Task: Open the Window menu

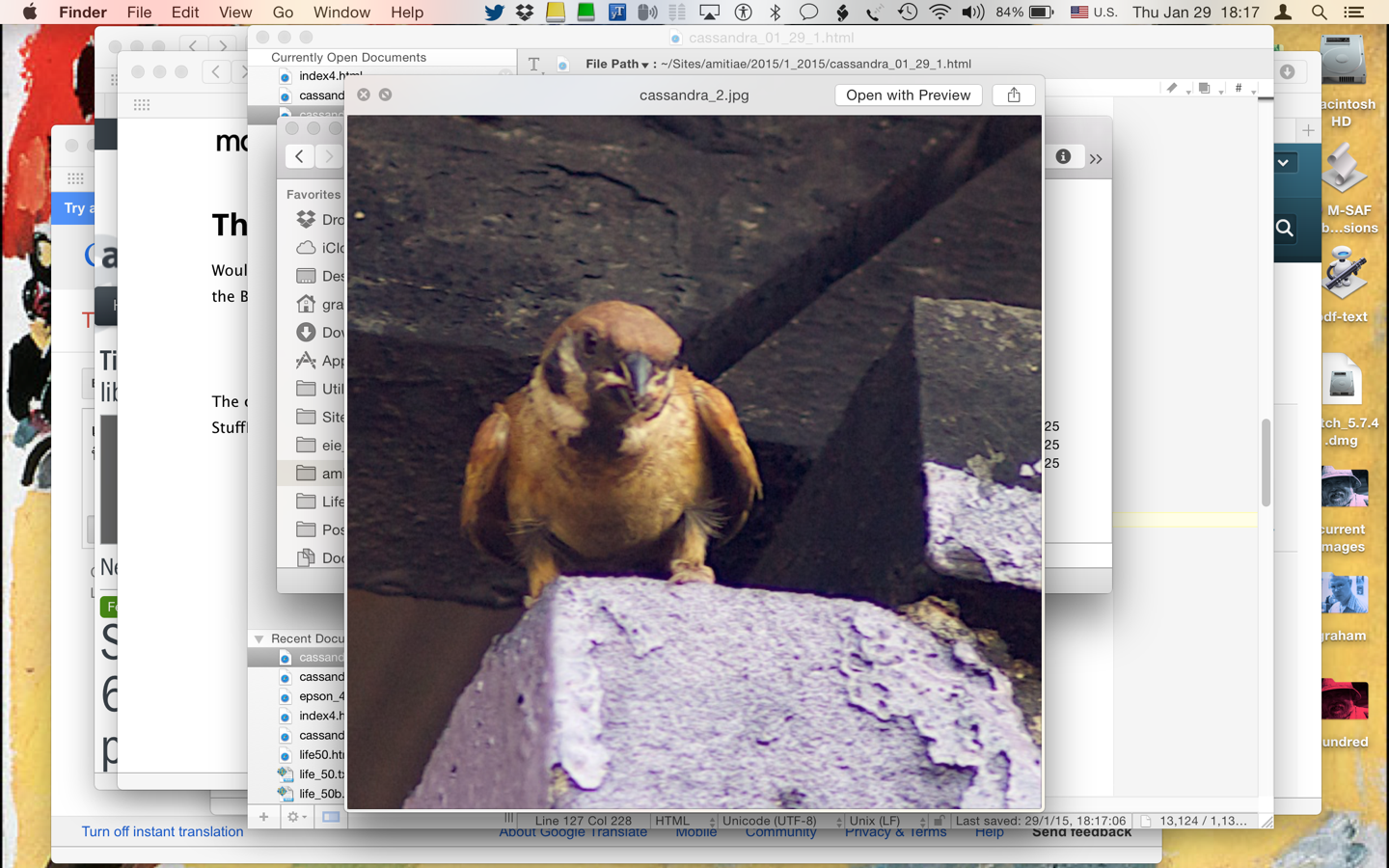Action: [x=341, y=13]
